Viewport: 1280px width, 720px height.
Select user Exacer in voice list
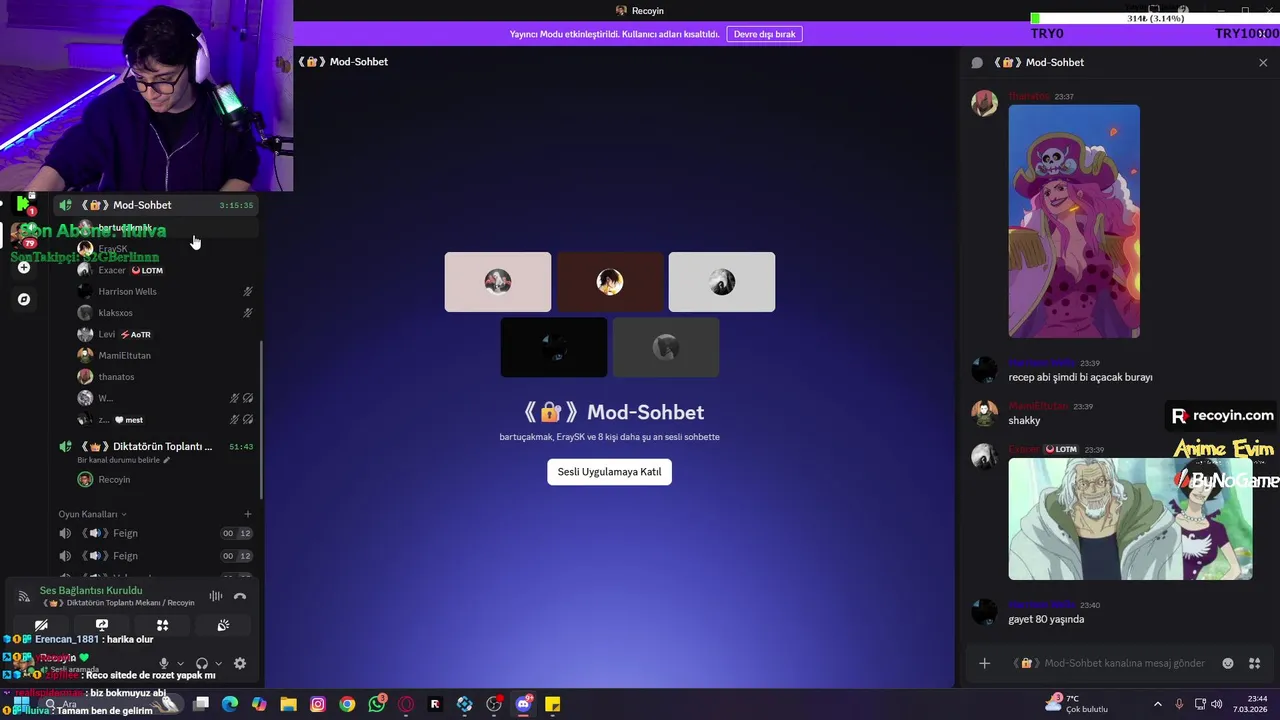(165, 270)
